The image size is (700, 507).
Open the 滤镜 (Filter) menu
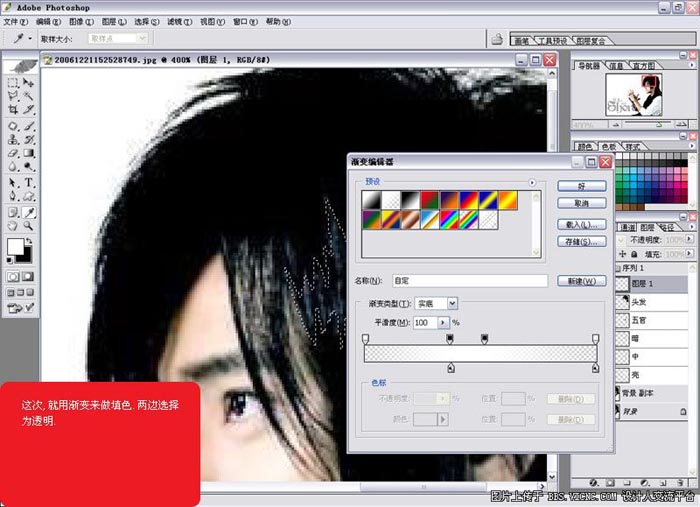pos(176,21)
